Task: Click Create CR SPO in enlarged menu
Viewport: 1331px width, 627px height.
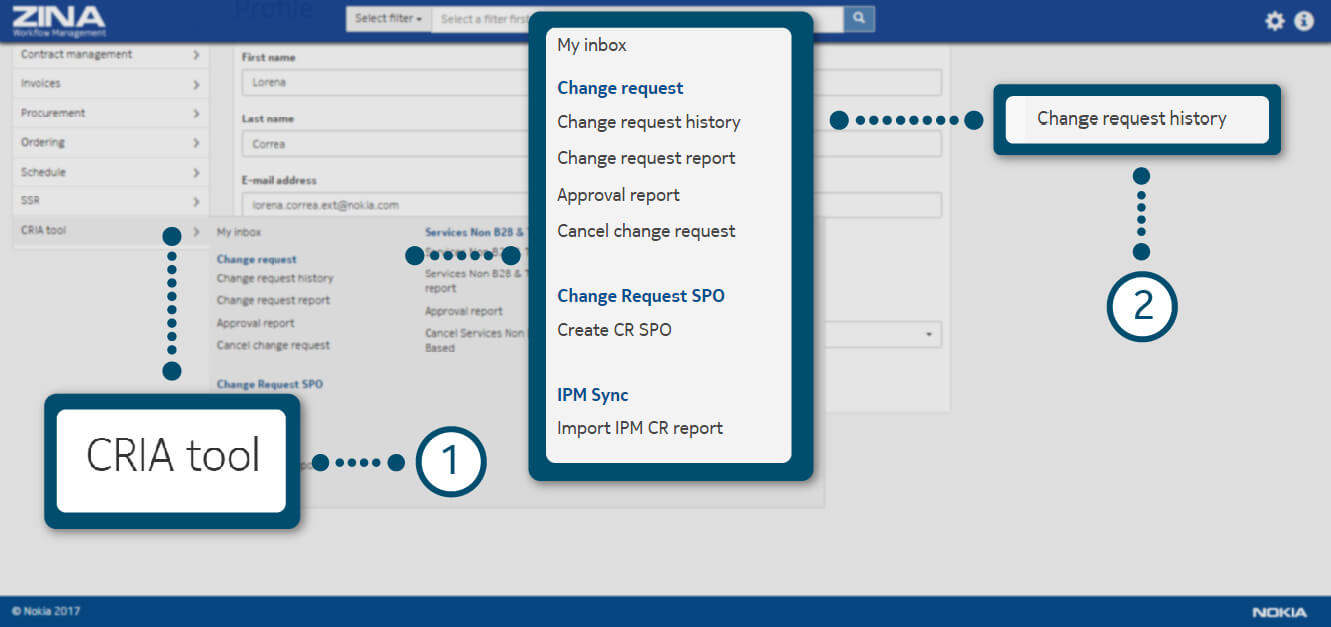Action: pyautogui.click(x=614, y=330)
